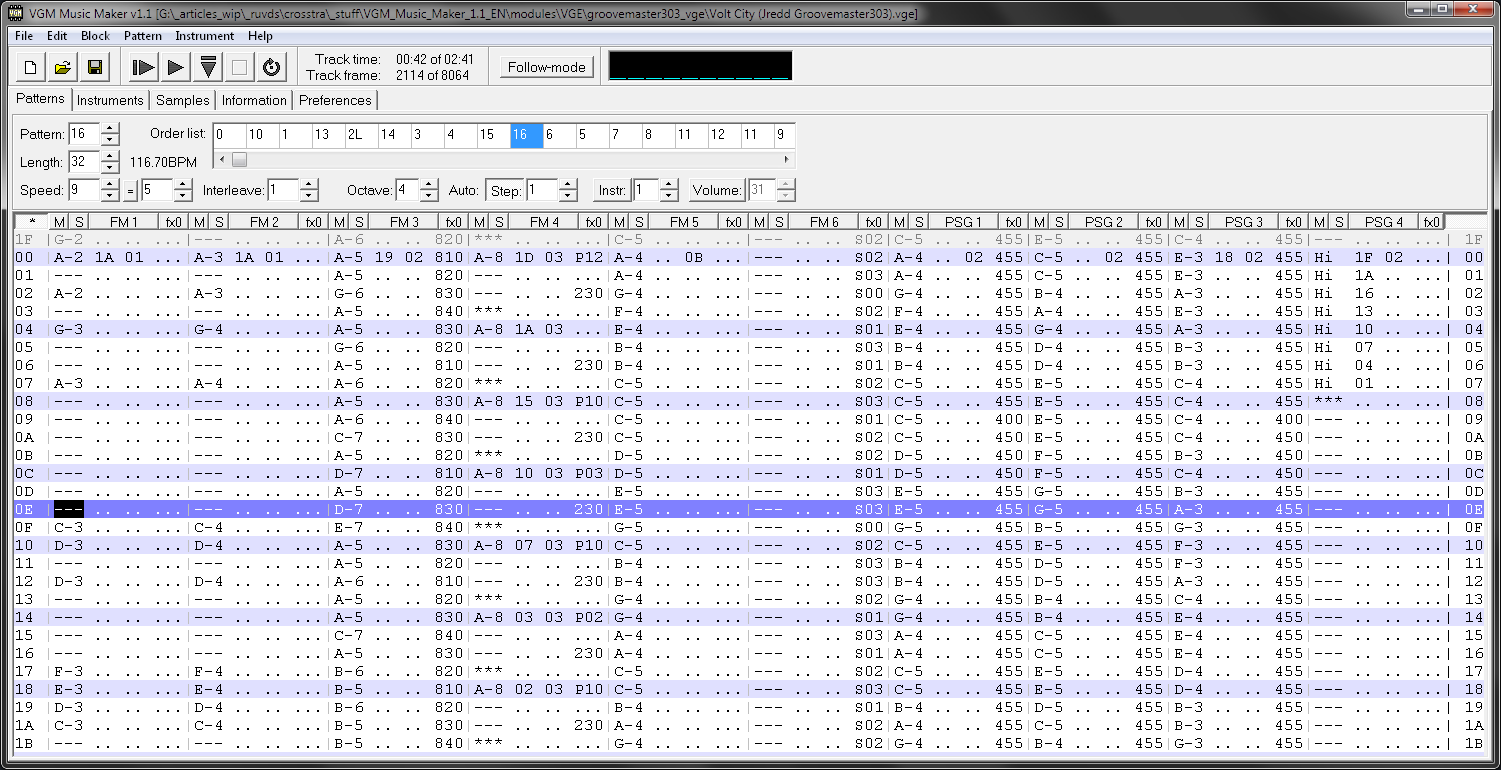Solo the FM 1 channel
Viewport: 1501px width, 770px height.
coord(79,221)
